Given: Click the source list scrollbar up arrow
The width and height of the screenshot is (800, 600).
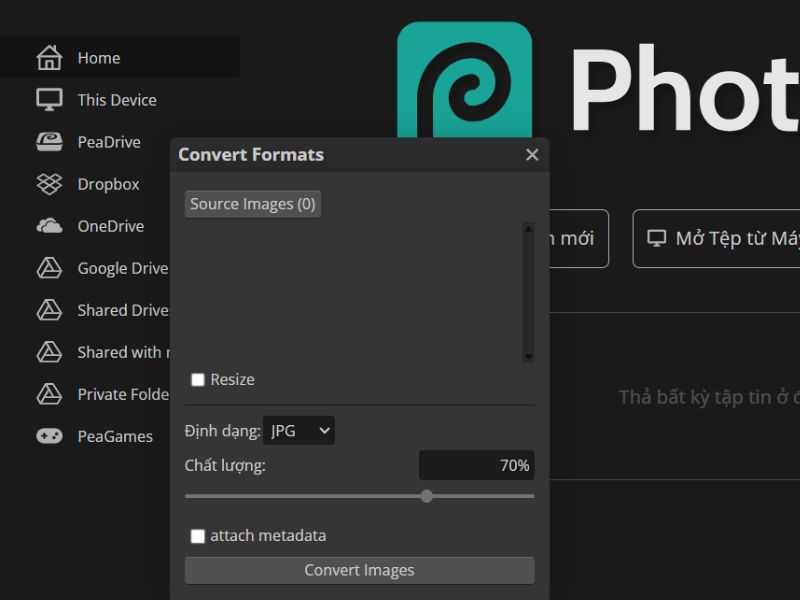Looking at the screenshot, I should click(x=529, y=228).
